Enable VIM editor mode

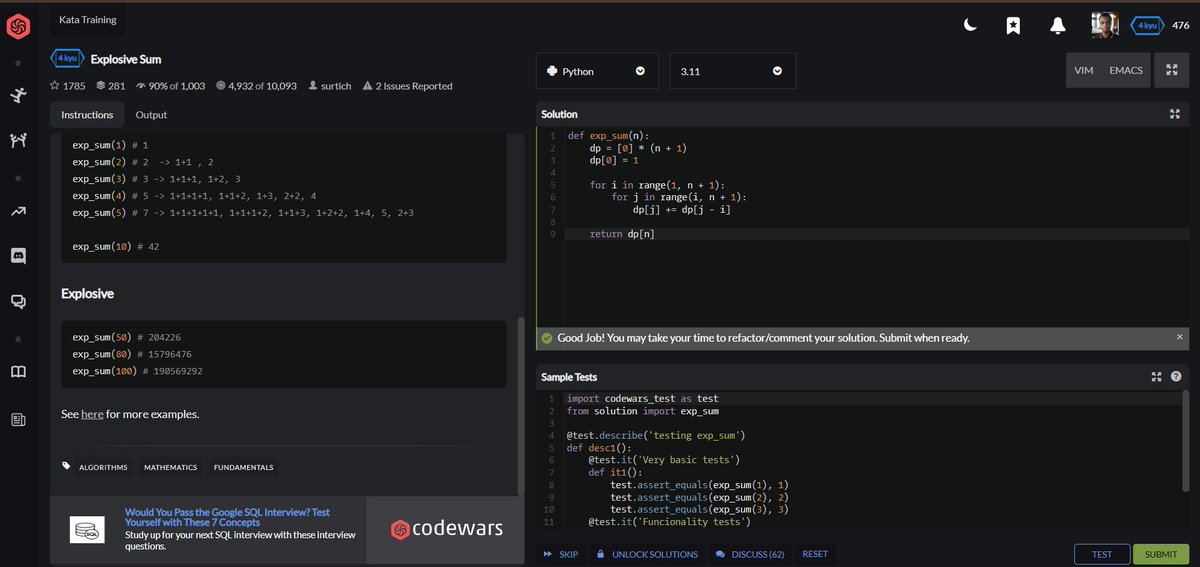[x=1083, y=70]
